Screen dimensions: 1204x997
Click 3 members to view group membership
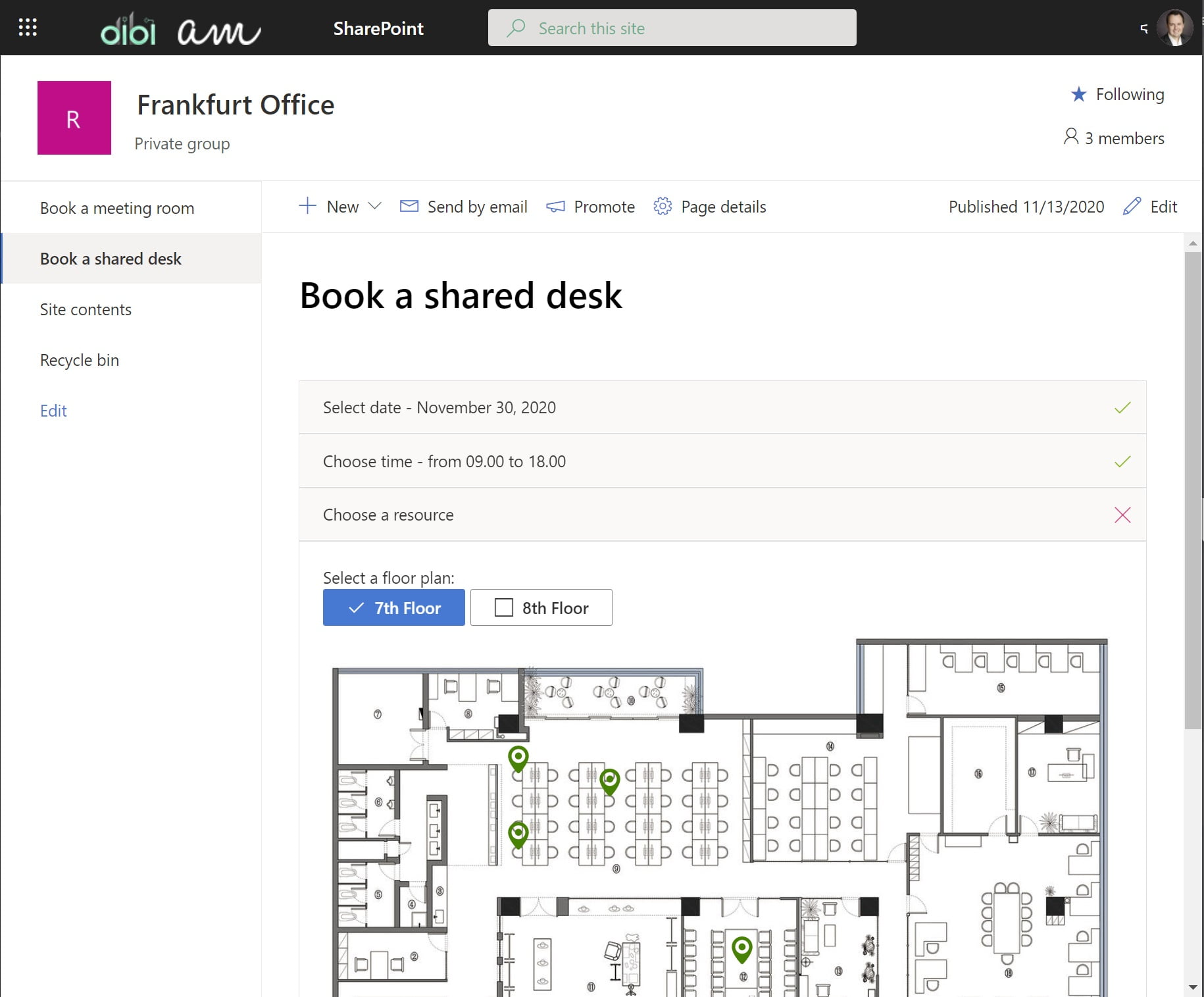coord(1114,138)
